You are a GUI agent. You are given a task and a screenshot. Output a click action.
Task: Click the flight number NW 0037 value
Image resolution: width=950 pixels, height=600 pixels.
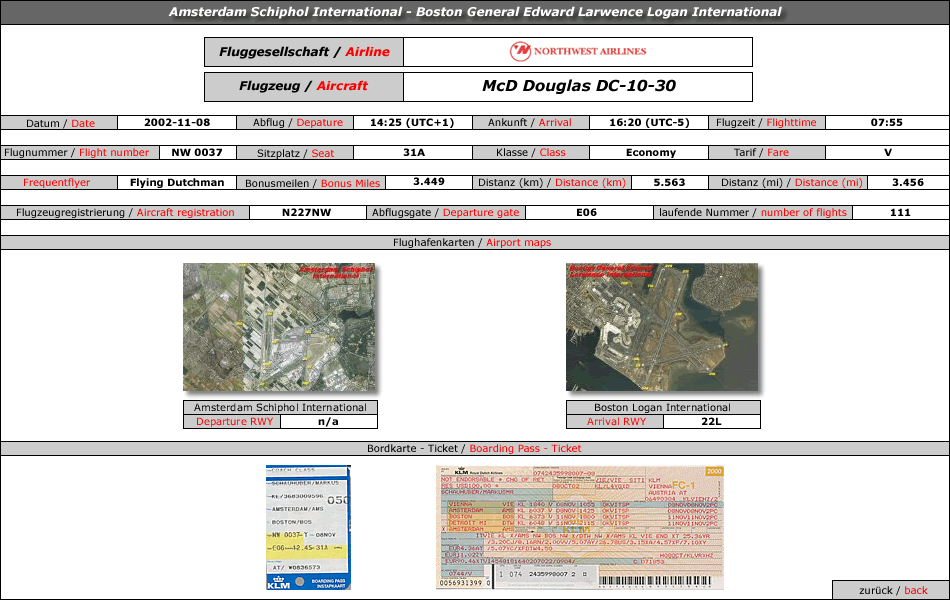[x=197, y=153]
